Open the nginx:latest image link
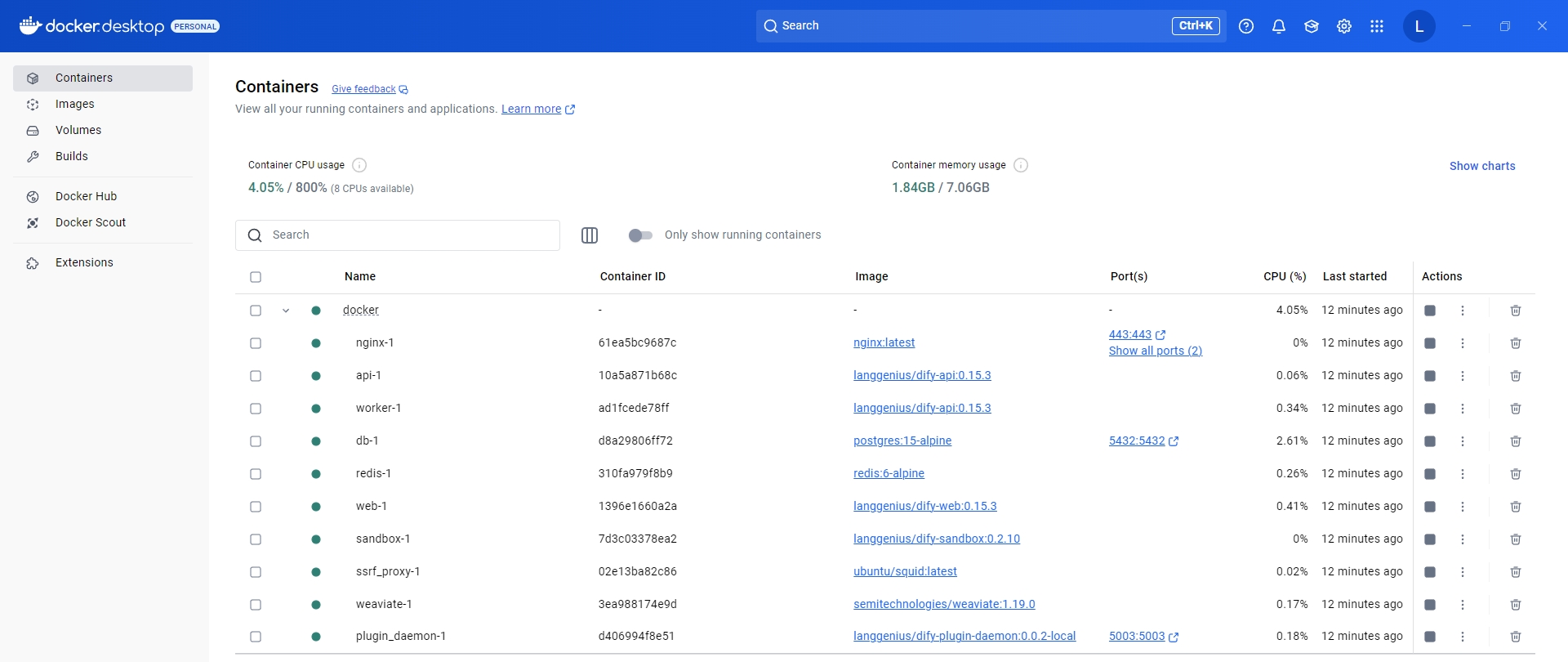Image resolution: width=1568 pixels, height=662 pixels. pos(884,343)
